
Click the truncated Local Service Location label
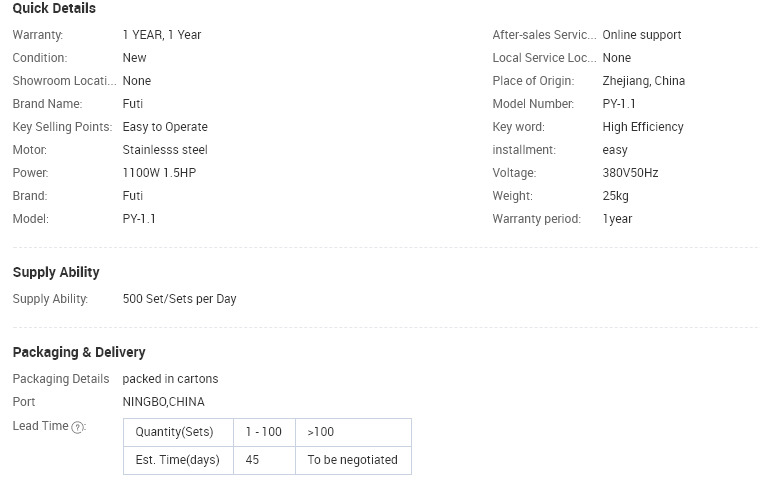tap(544, 58)
